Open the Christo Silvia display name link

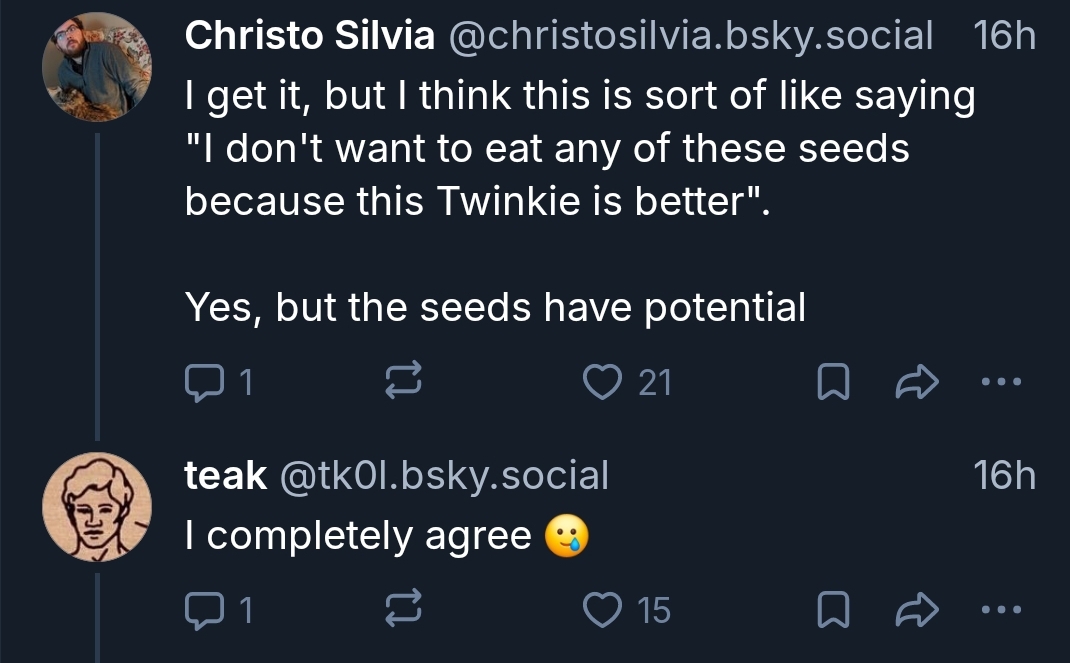point(310,37)
